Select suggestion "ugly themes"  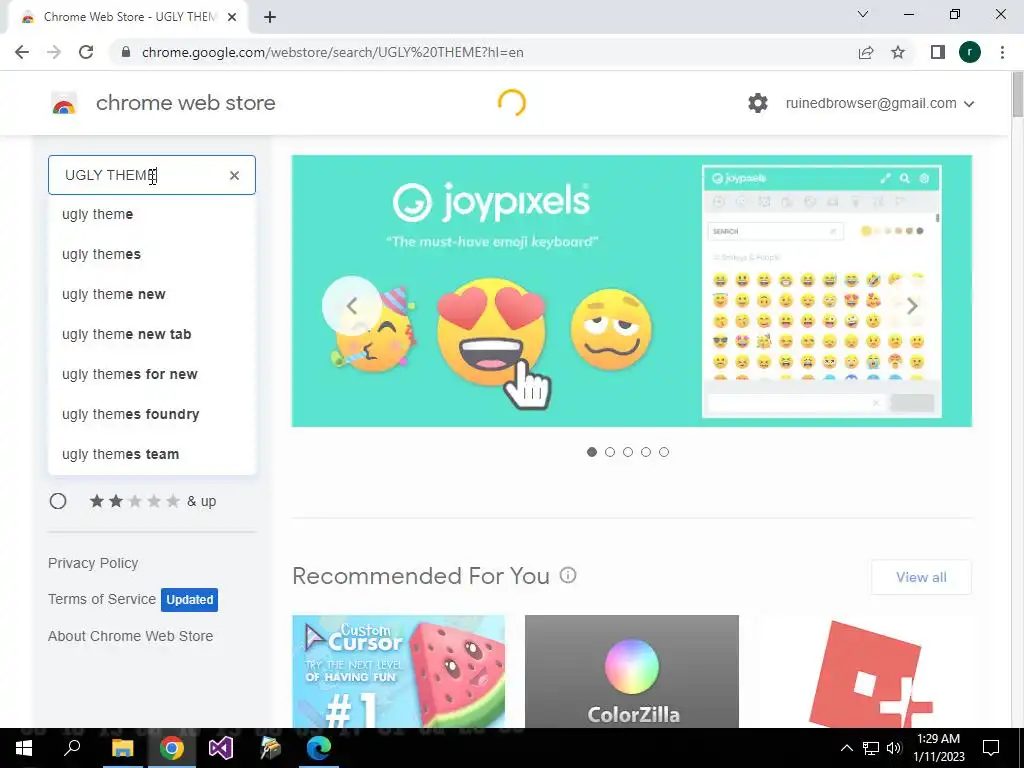[x=152, y=254]
